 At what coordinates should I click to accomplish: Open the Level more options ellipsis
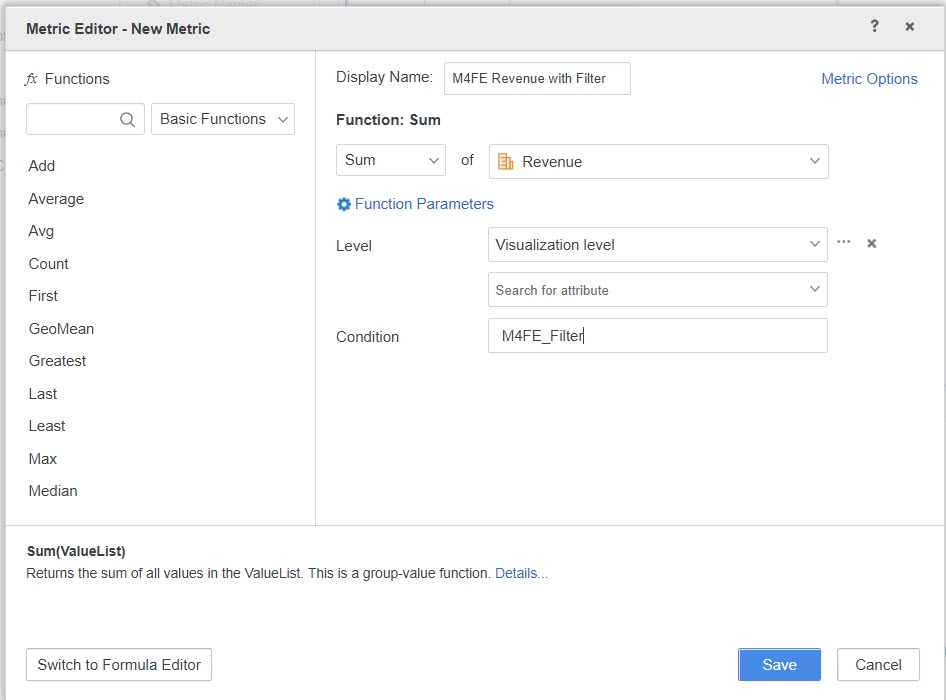[x=844, y=243]
